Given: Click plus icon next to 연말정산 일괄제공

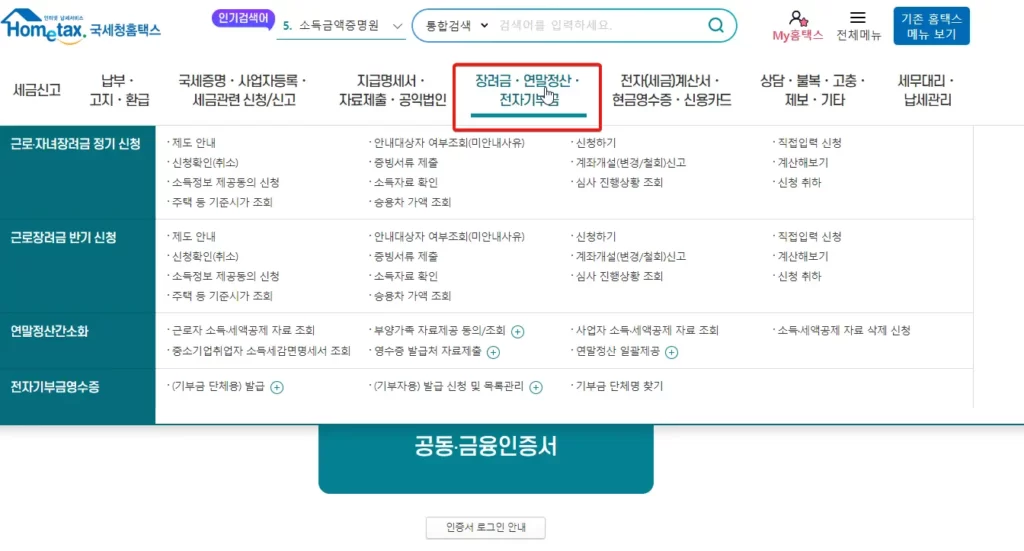Looking at the screenshot, I should tap(672, 352).
